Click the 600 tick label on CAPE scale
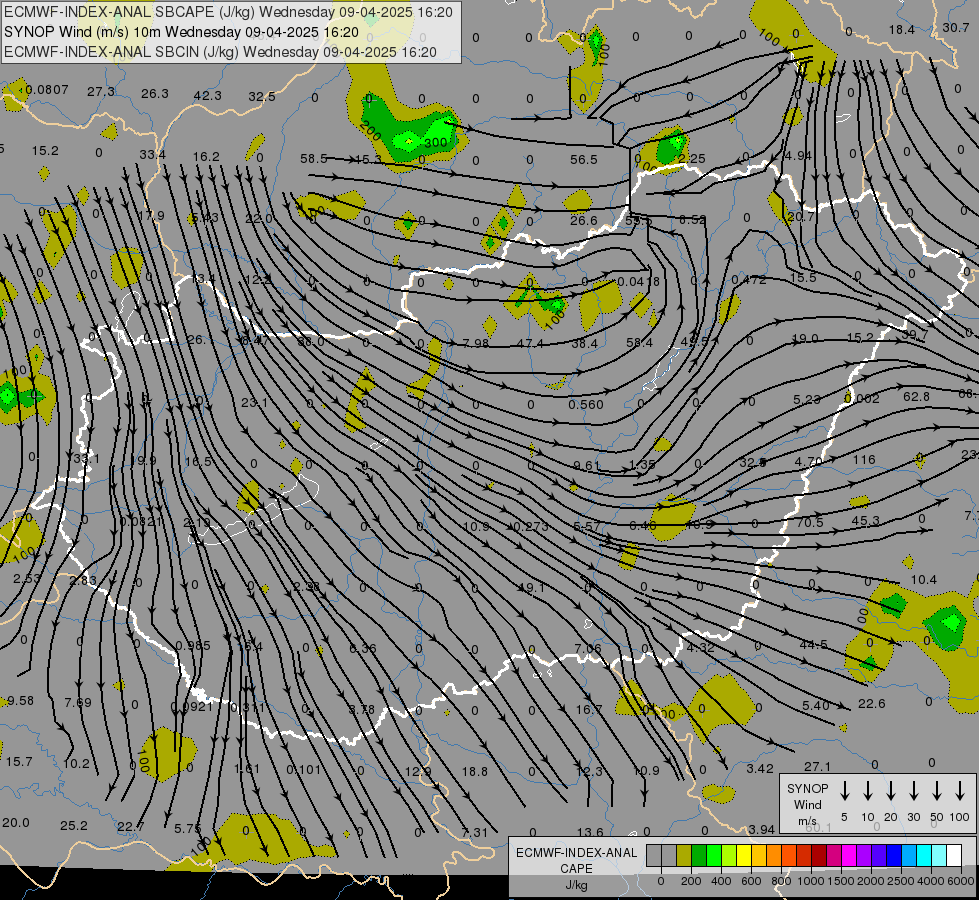The image size is (979, 900). point(750,881)
